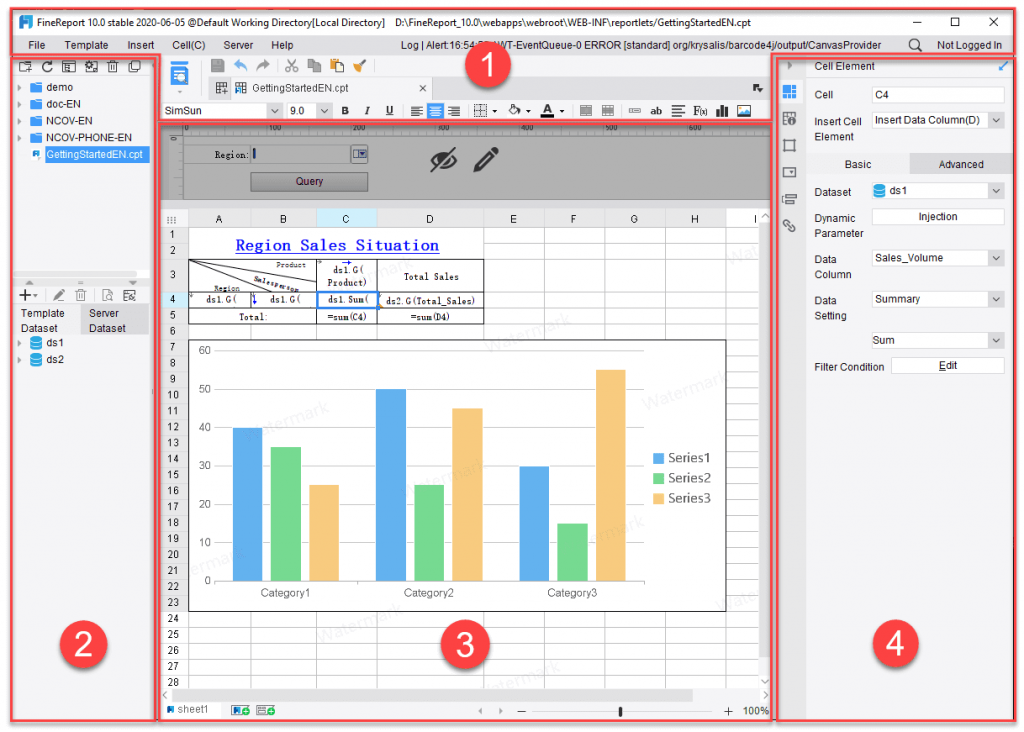Select the Cut scissors icon
The width and height of the screenshot is (1024, 732).
291,66
